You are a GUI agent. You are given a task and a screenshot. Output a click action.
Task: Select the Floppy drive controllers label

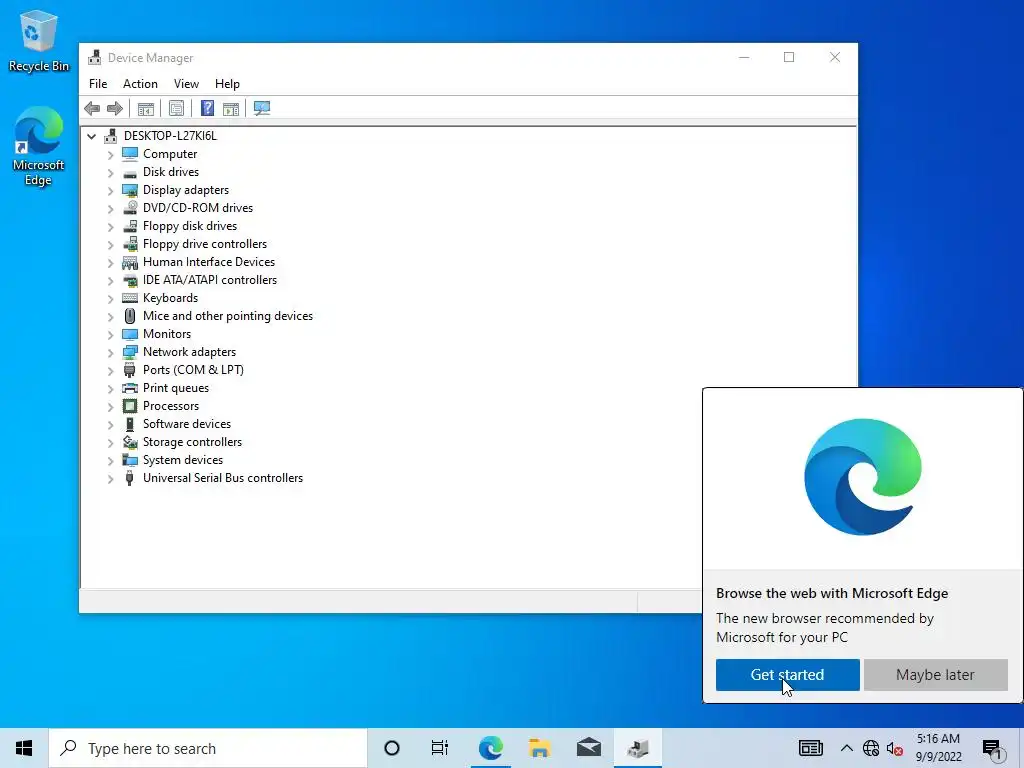click(205, 244)
